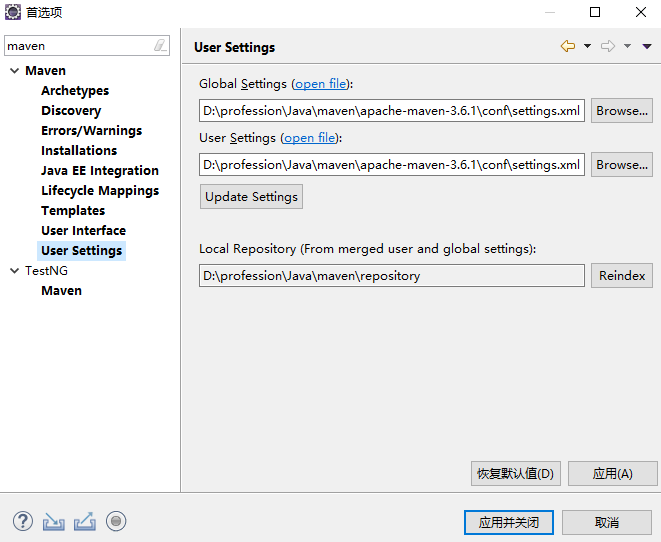Image resolution: width=661 pixels, height=542 pixels.
Task: Open Lifecycle Mappings page
Action: pyautogui.click(x=100, y=191)
